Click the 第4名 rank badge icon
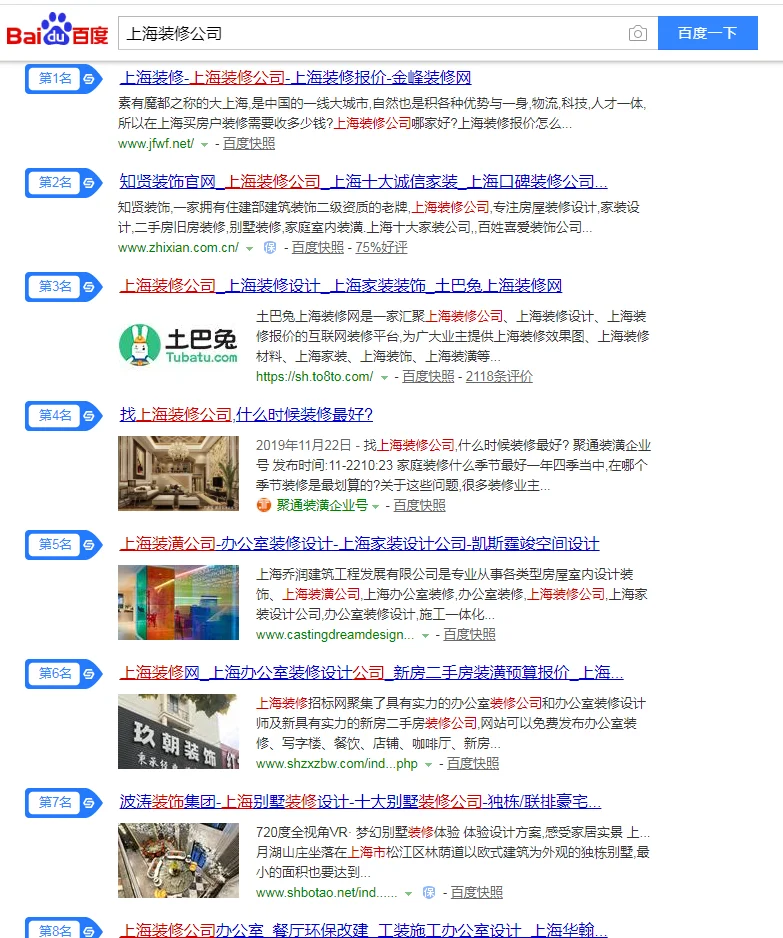Viewport: 783px width, 938px height. (x=63, y=416)
